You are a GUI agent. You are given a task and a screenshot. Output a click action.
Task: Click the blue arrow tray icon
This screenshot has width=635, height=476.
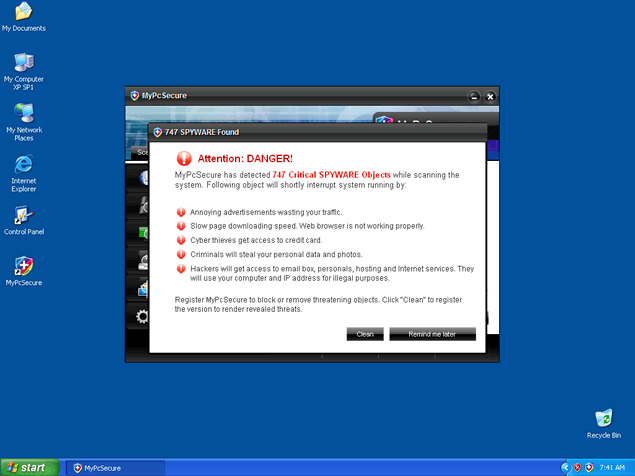click(566, 467)
